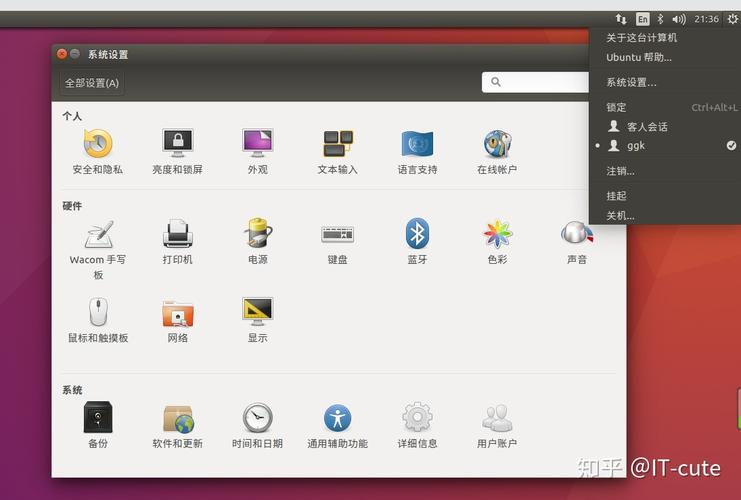Expand the volume indicator in top panel
741x500 pixels.
679,19
